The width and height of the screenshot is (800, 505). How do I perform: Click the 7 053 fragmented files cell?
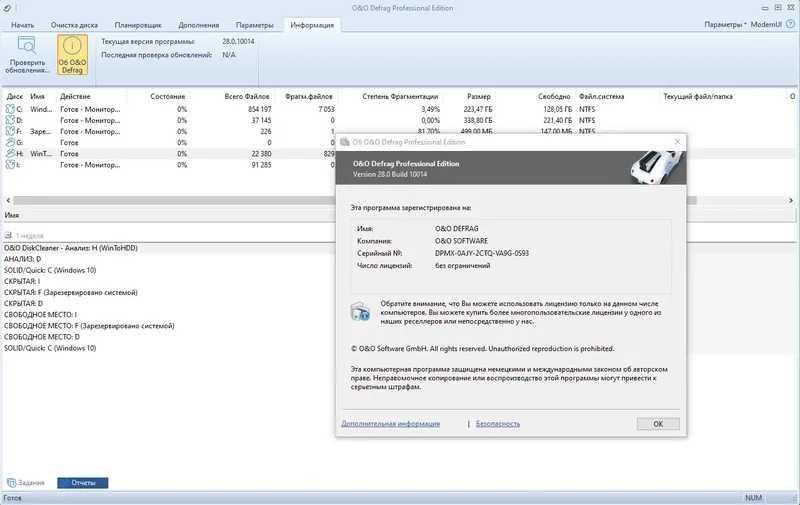pyautogui.click(x=326, y=109)
